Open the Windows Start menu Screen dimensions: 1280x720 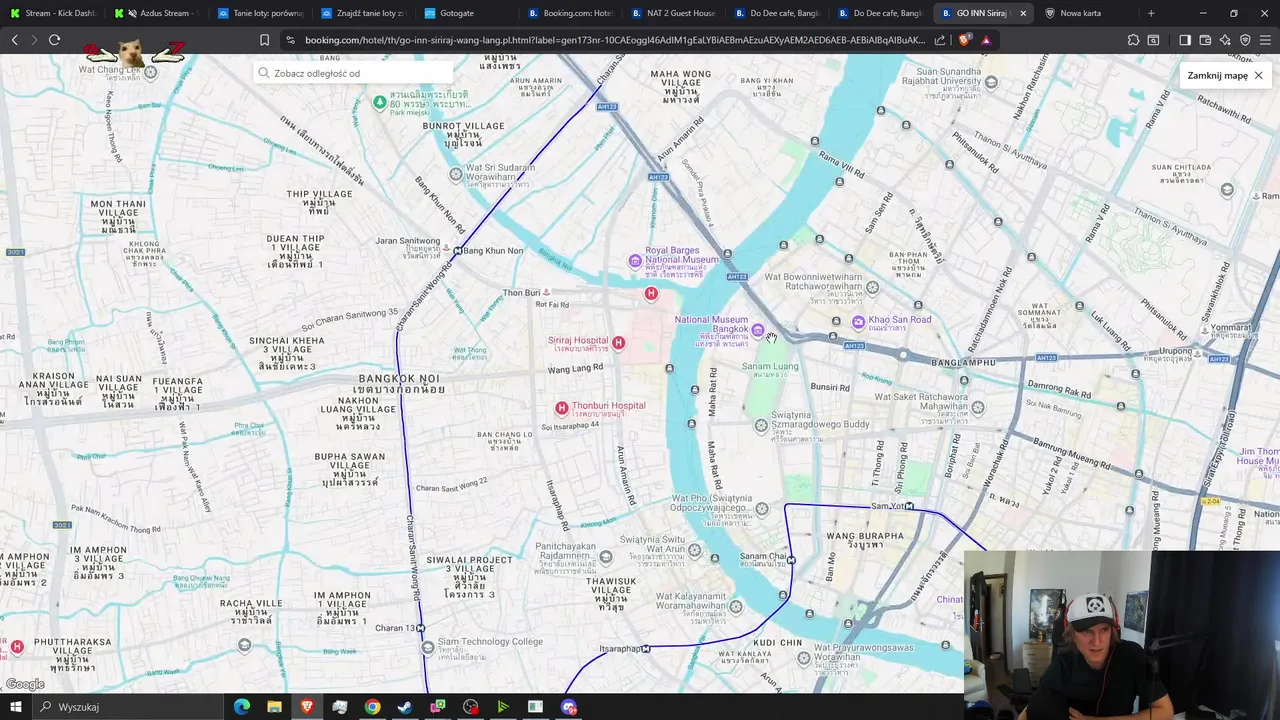point(15,707)
